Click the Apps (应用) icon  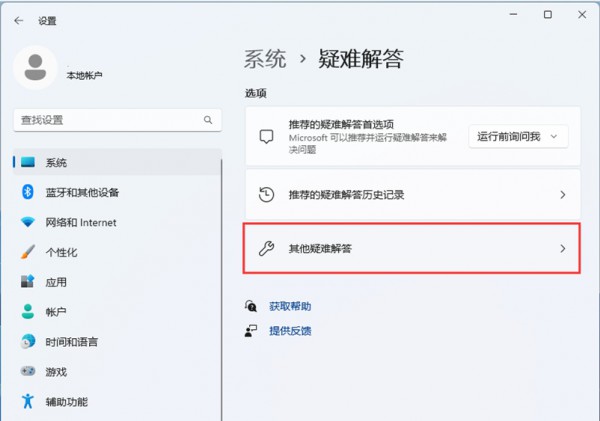[x=28, y=282]
